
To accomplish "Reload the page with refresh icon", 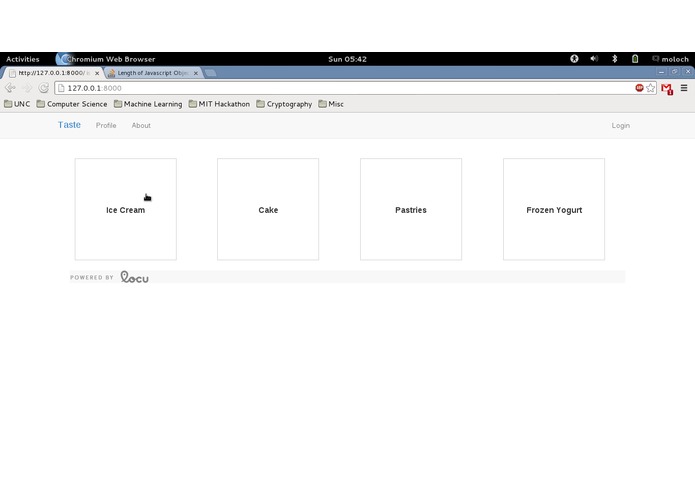I will pyautogui.click(x=43, y=88).
